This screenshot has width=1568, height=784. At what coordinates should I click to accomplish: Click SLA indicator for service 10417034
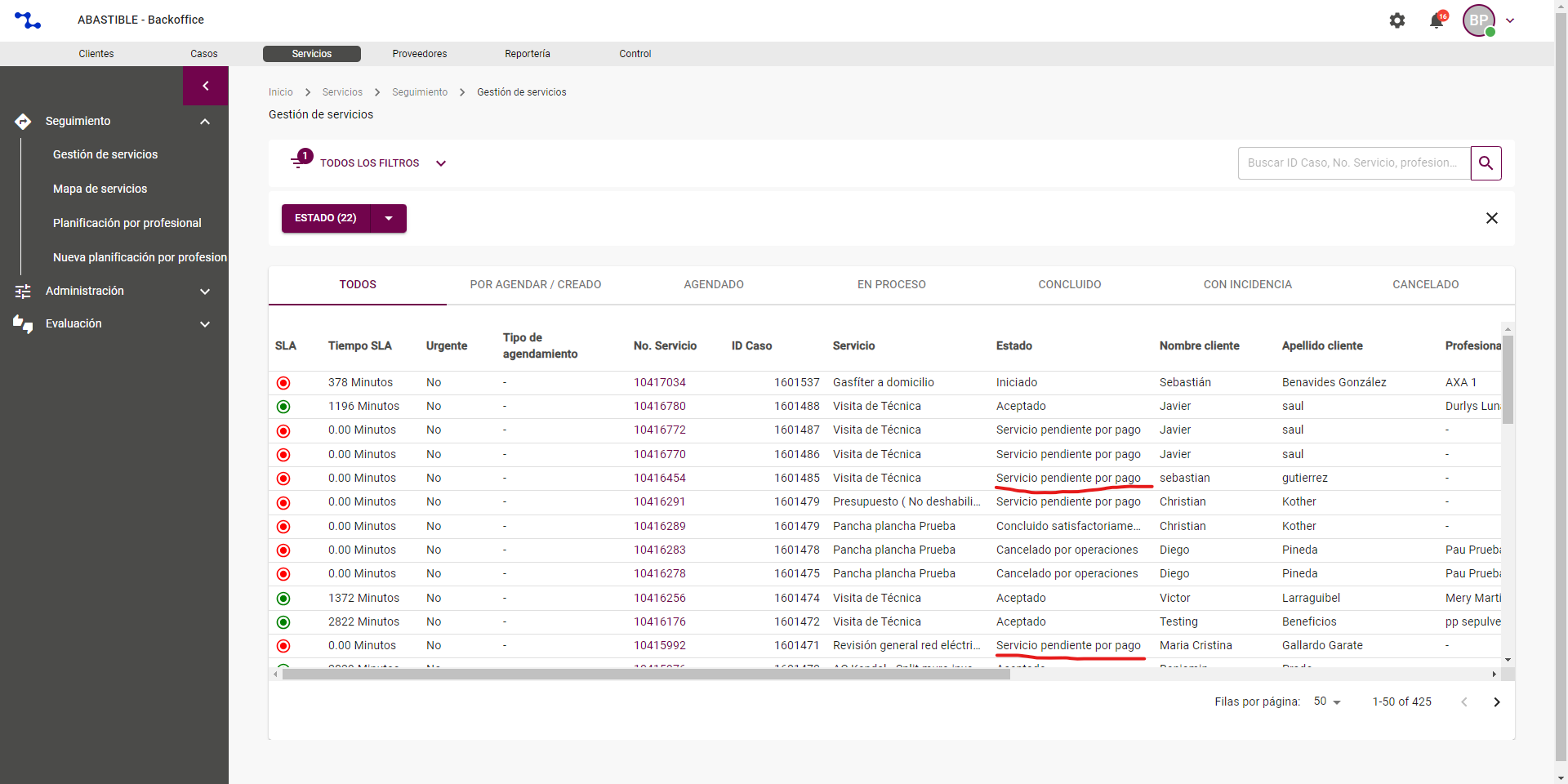[x=283, y=383]
